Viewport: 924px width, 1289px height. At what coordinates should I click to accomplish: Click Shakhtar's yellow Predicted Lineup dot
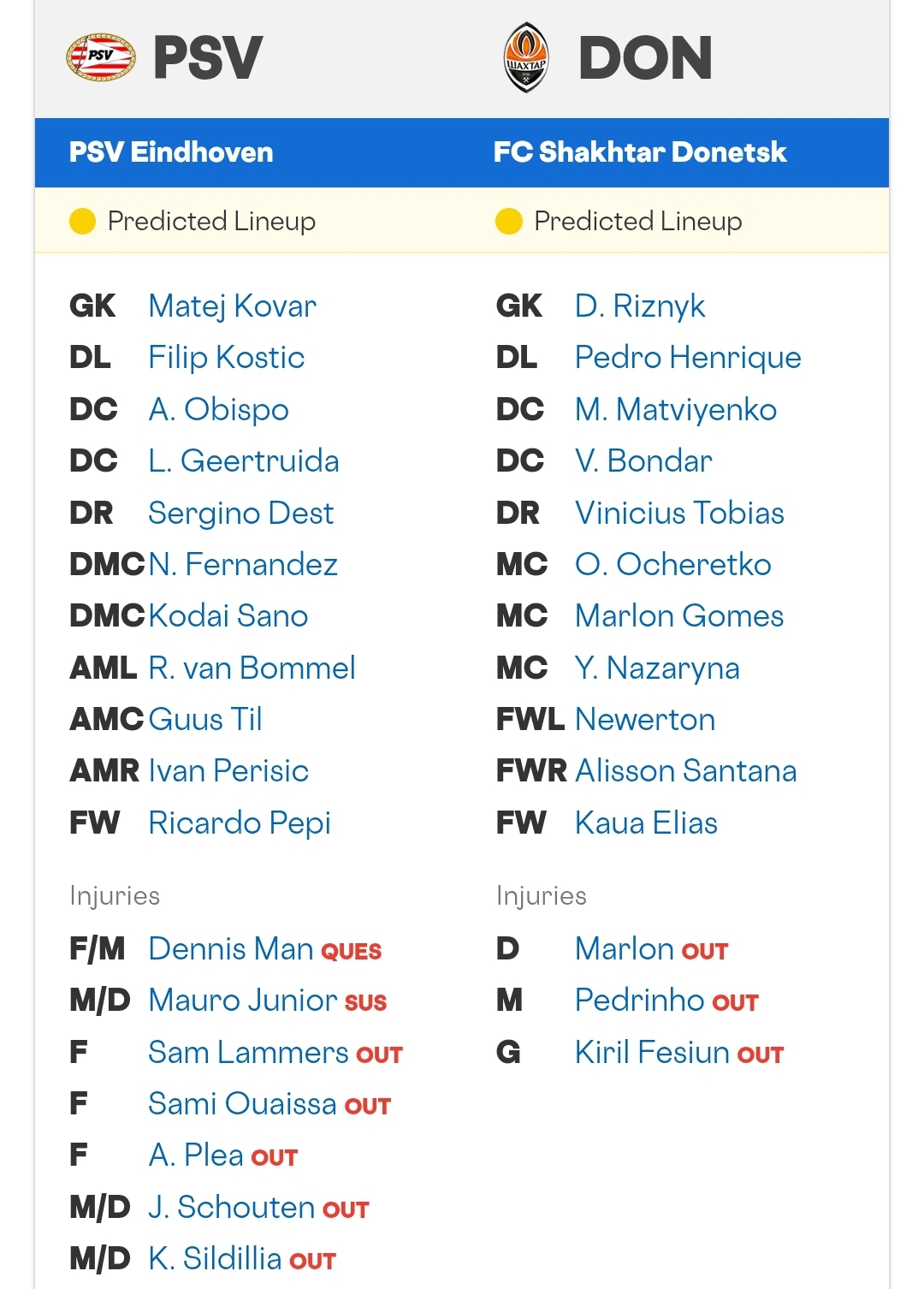point(508,222)
